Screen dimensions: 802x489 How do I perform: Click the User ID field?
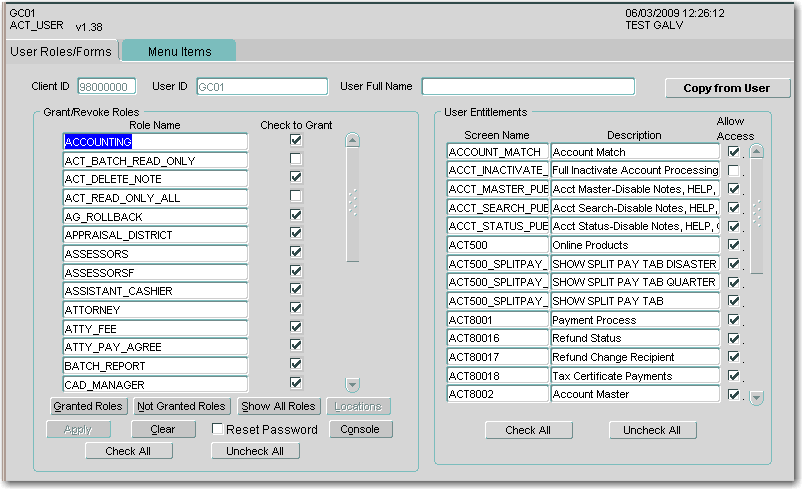(x=262, y=86)
